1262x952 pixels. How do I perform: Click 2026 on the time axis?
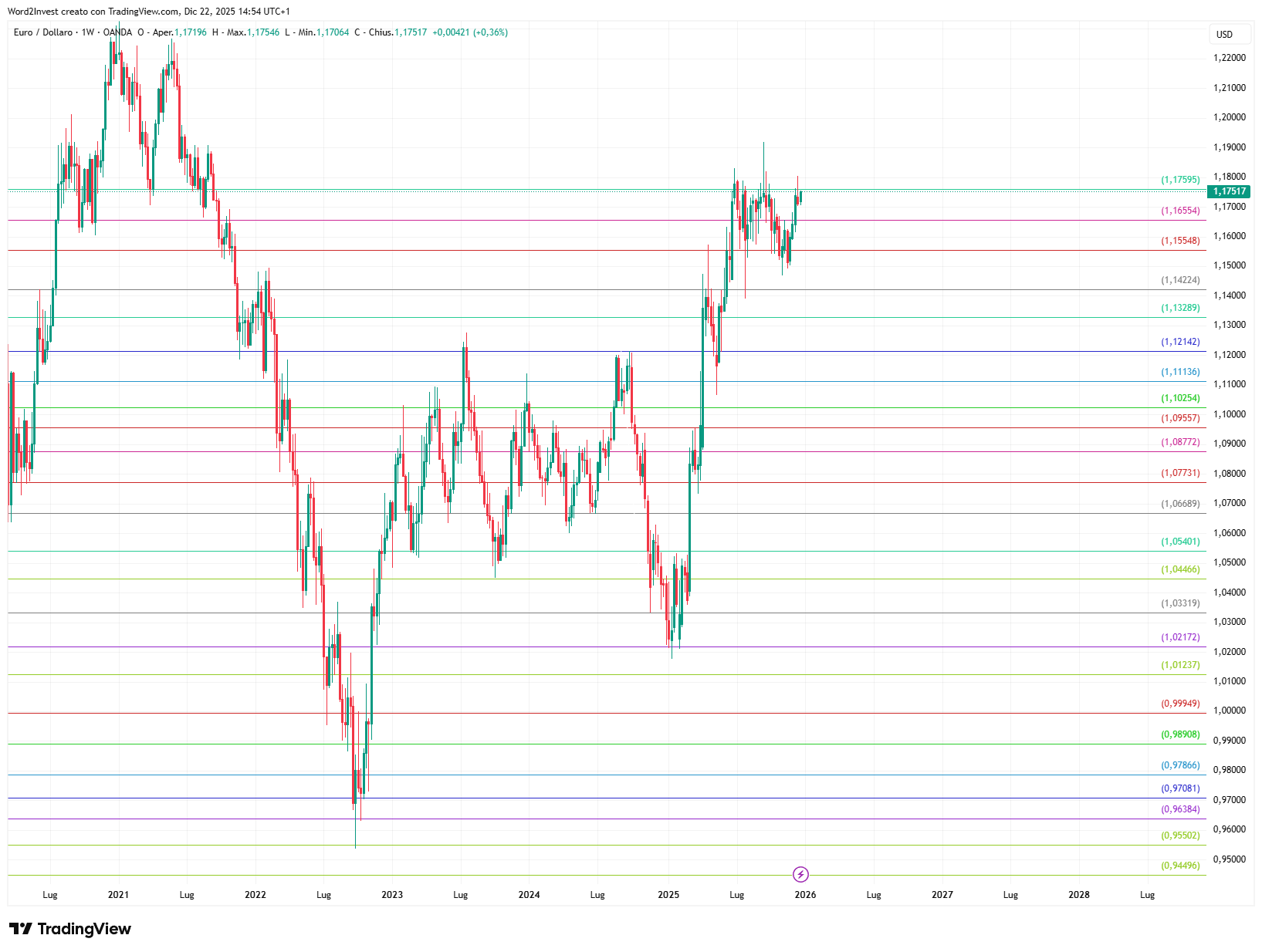pos(805,895)
